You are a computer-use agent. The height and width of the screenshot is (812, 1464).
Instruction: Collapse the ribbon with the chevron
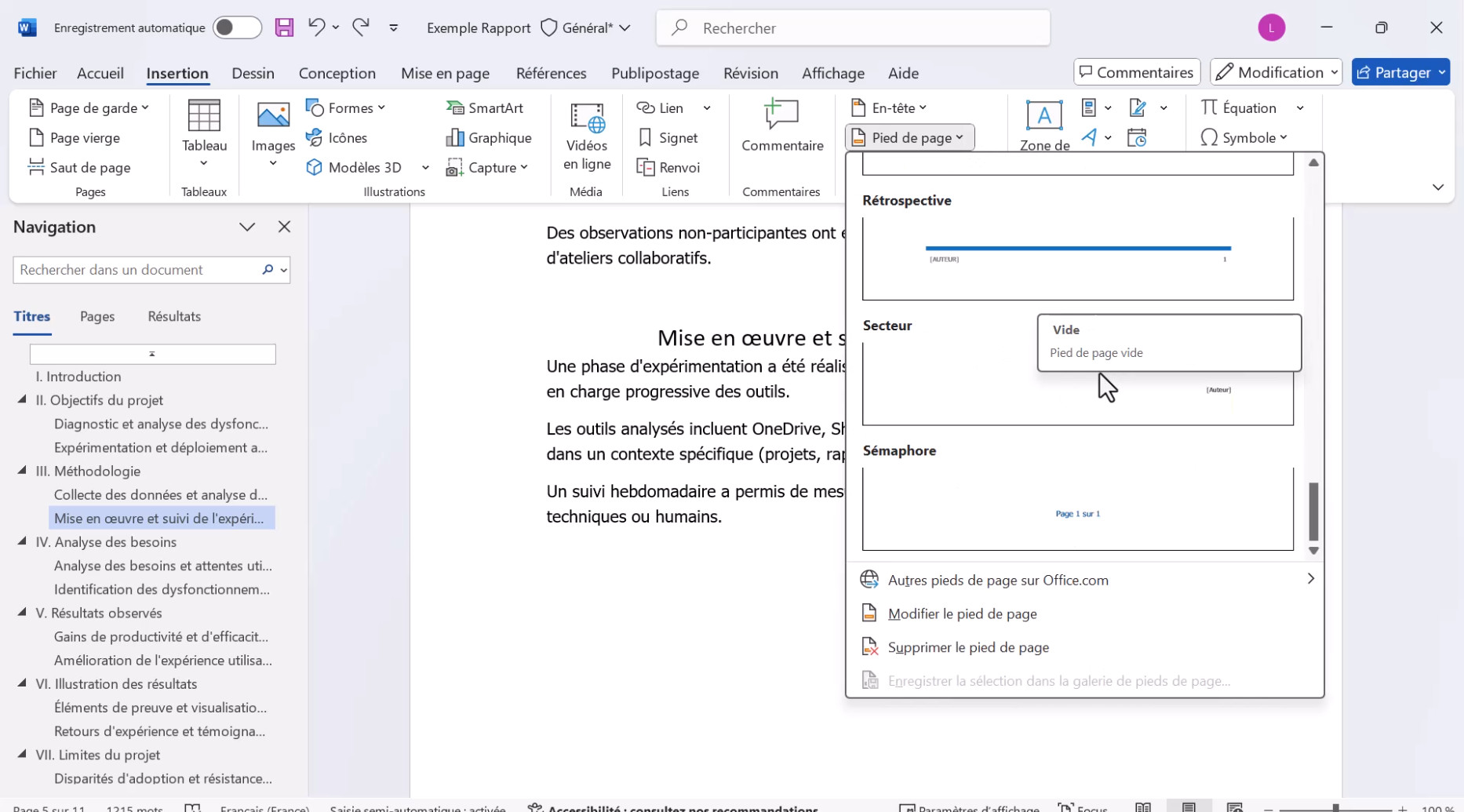point(1437,187)
